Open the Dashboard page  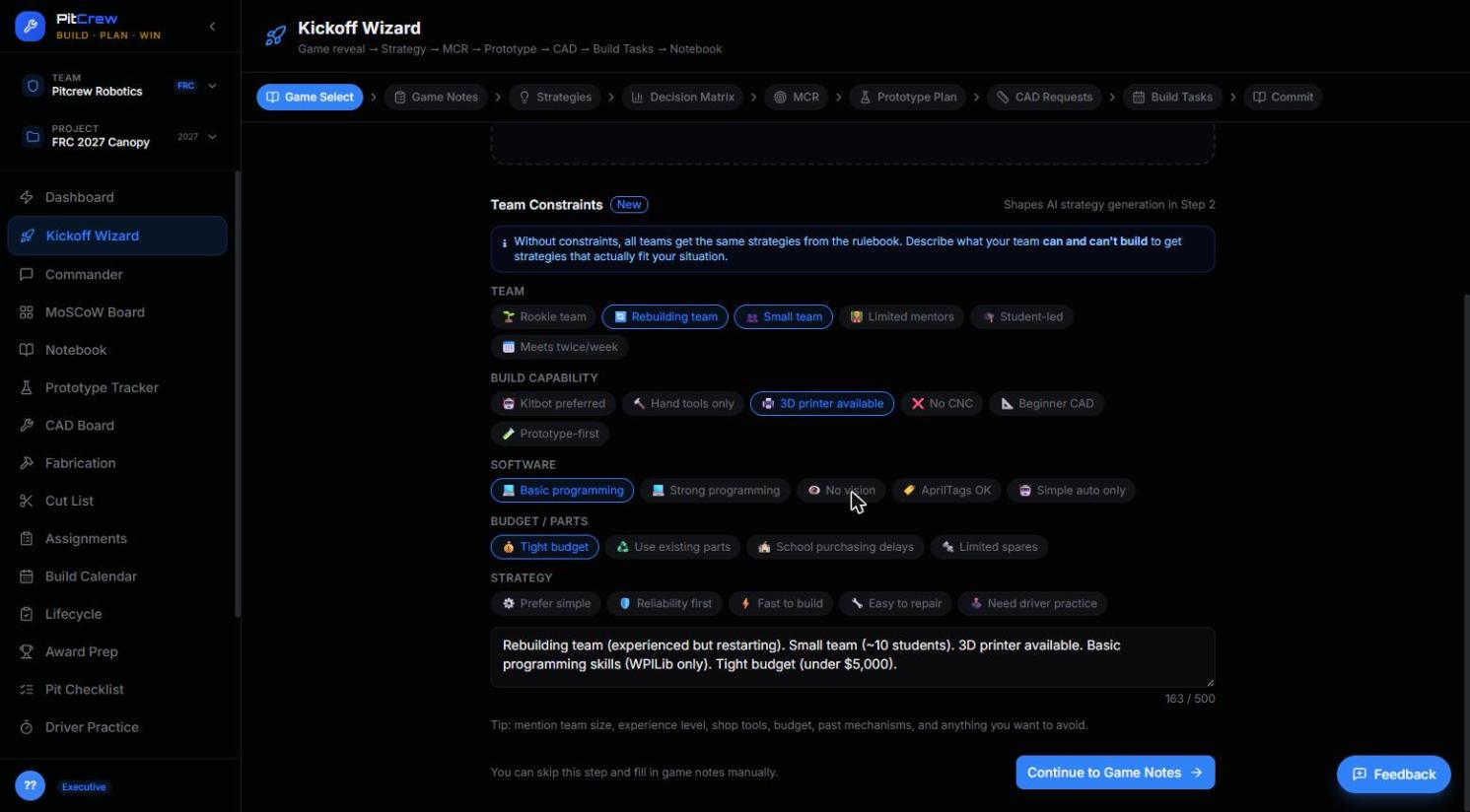117,197
